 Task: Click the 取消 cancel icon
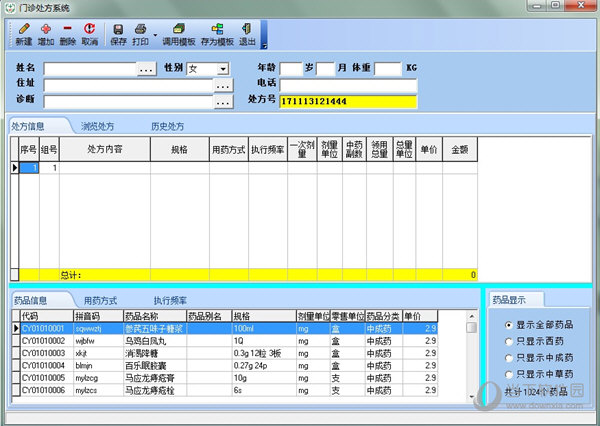pos(90,29)
